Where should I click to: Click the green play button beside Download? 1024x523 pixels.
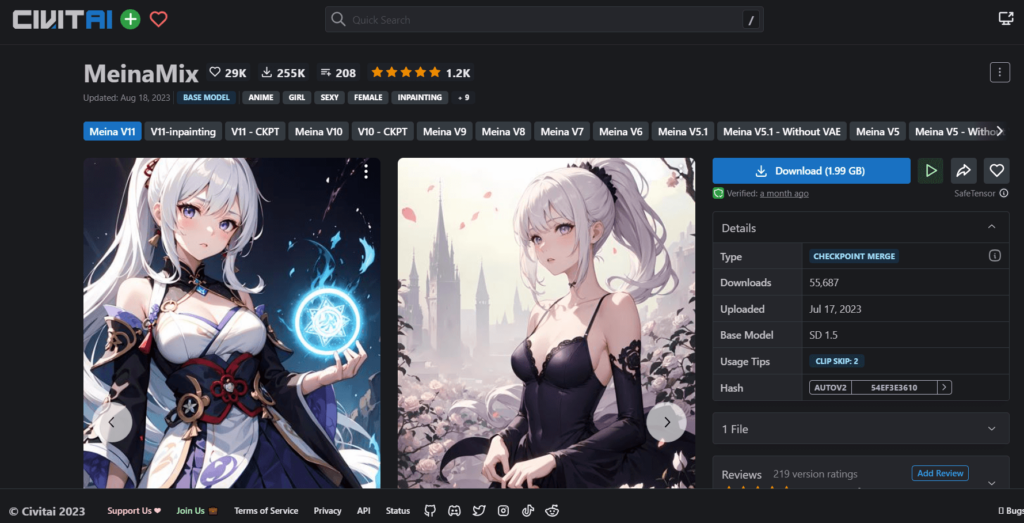pos(930,171)
